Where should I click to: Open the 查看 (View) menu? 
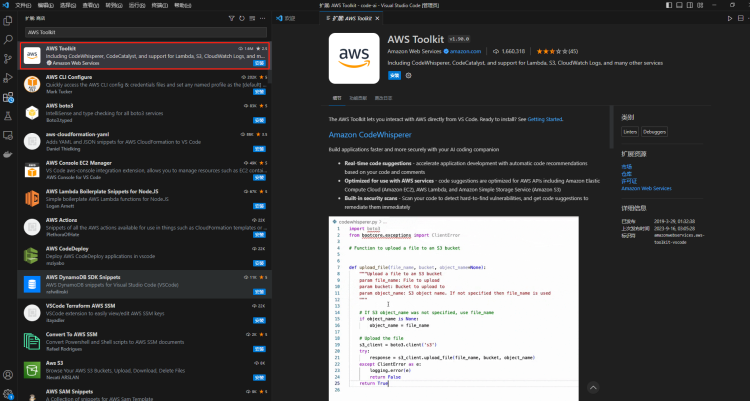[90, 5]
